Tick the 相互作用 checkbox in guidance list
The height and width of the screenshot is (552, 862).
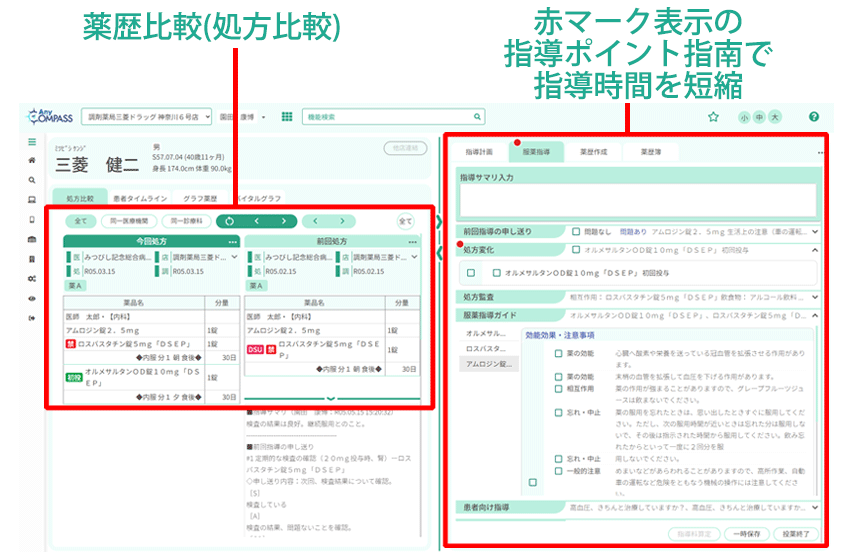559,389
